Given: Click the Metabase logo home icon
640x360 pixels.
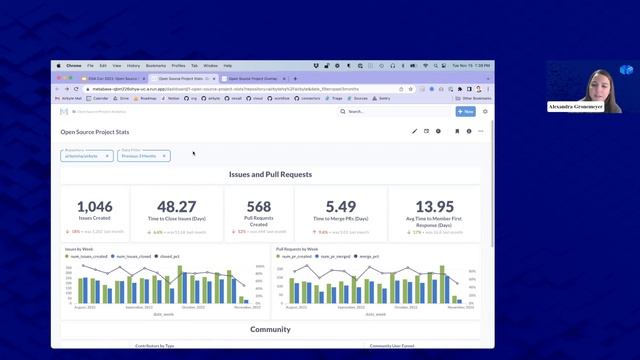Looking at the screenshot, I should [64, 111].
